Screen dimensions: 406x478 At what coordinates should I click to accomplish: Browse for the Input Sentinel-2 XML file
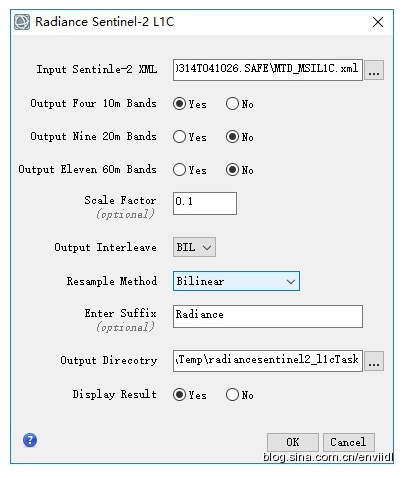[374, 70]
